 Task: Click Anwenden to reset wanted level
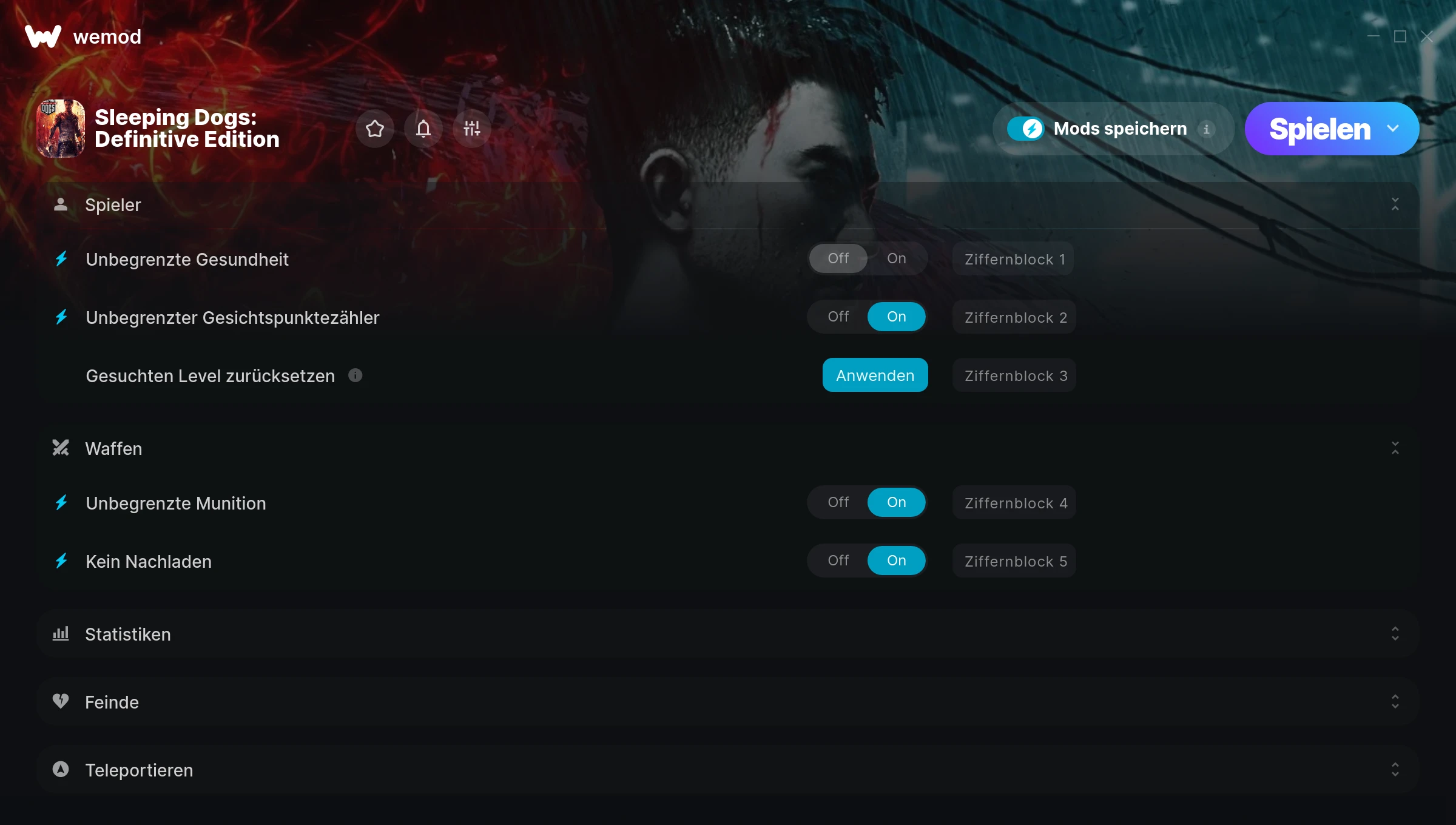click(875, 375)
